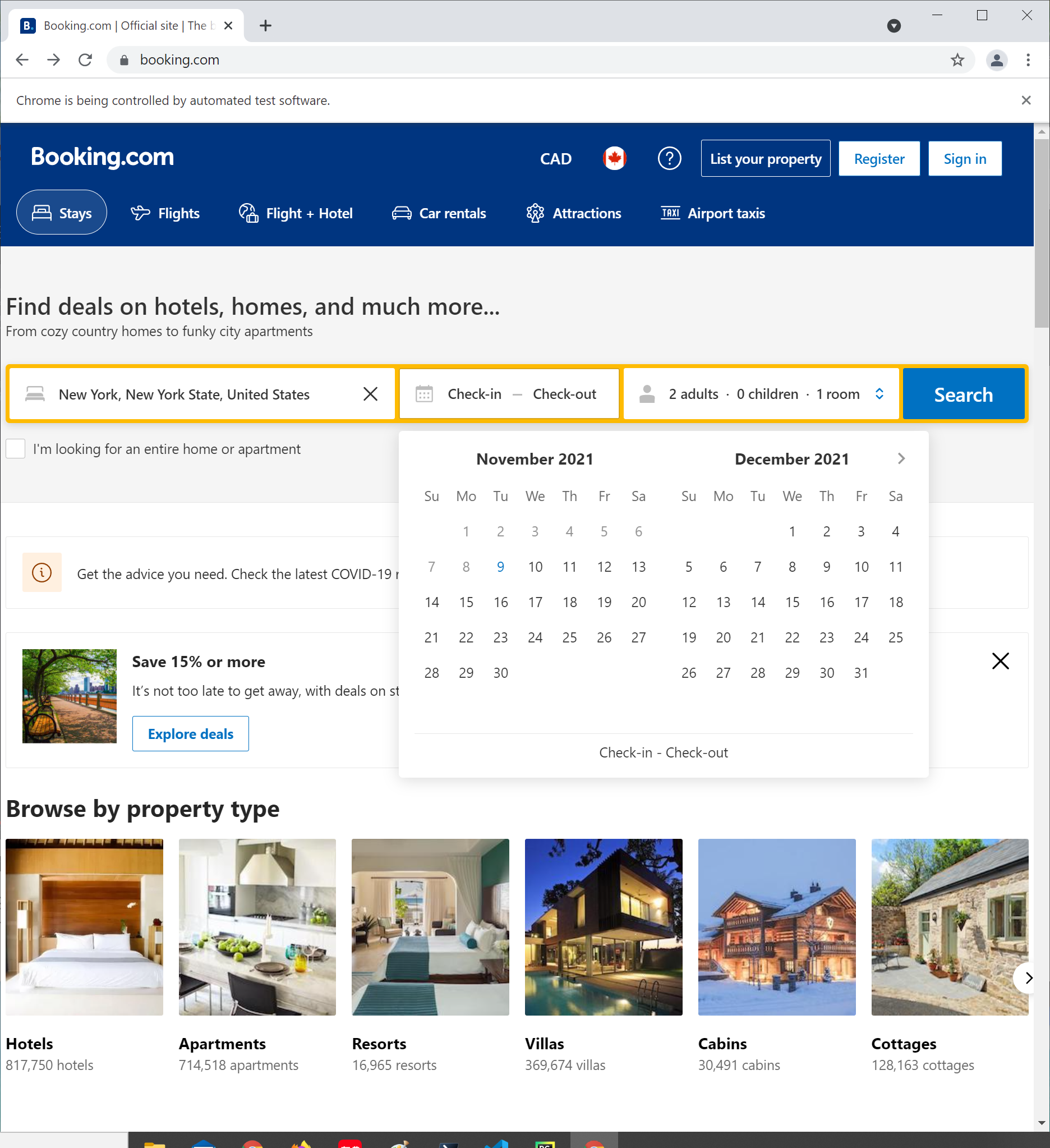This screenshot has width=1050, height=1148.
Task: Open the help question mark icon
Action: (x=669, y=158)
